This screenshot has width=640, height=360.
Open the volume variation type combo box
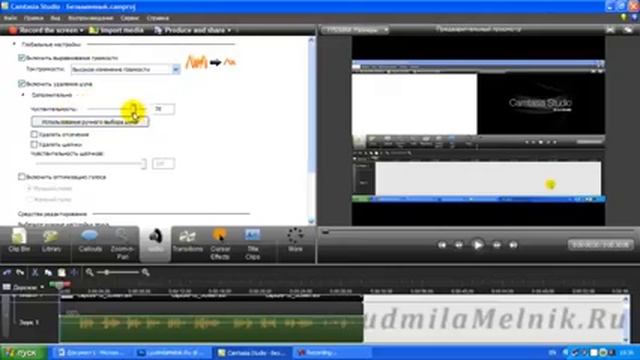[x=125, y=69]
